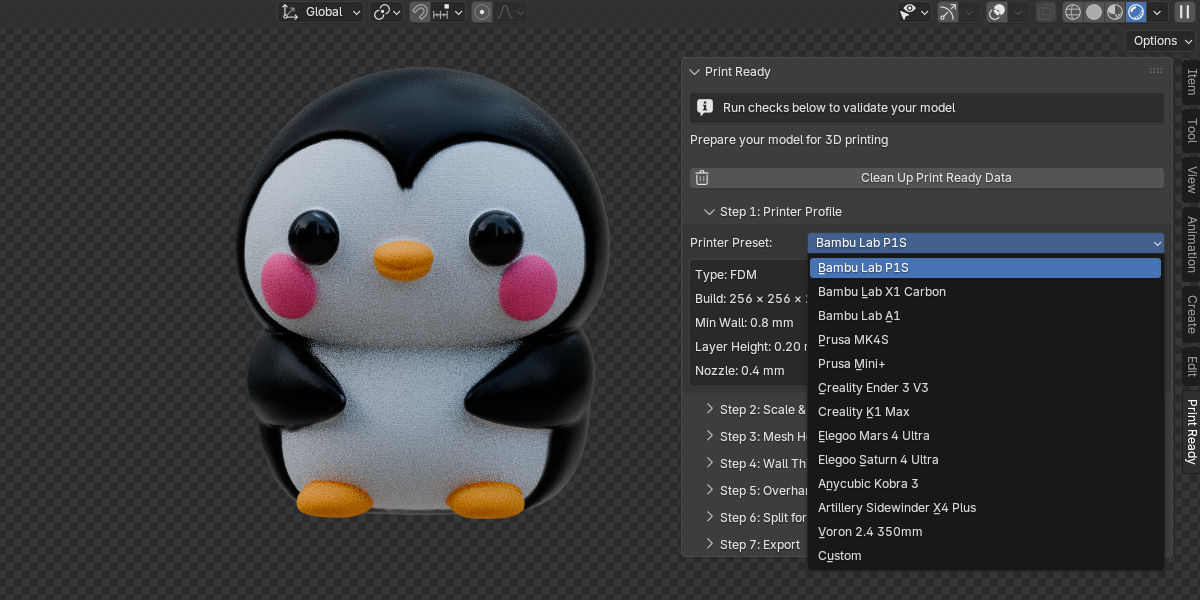Open the Options dropdown

coord(1161,41)
